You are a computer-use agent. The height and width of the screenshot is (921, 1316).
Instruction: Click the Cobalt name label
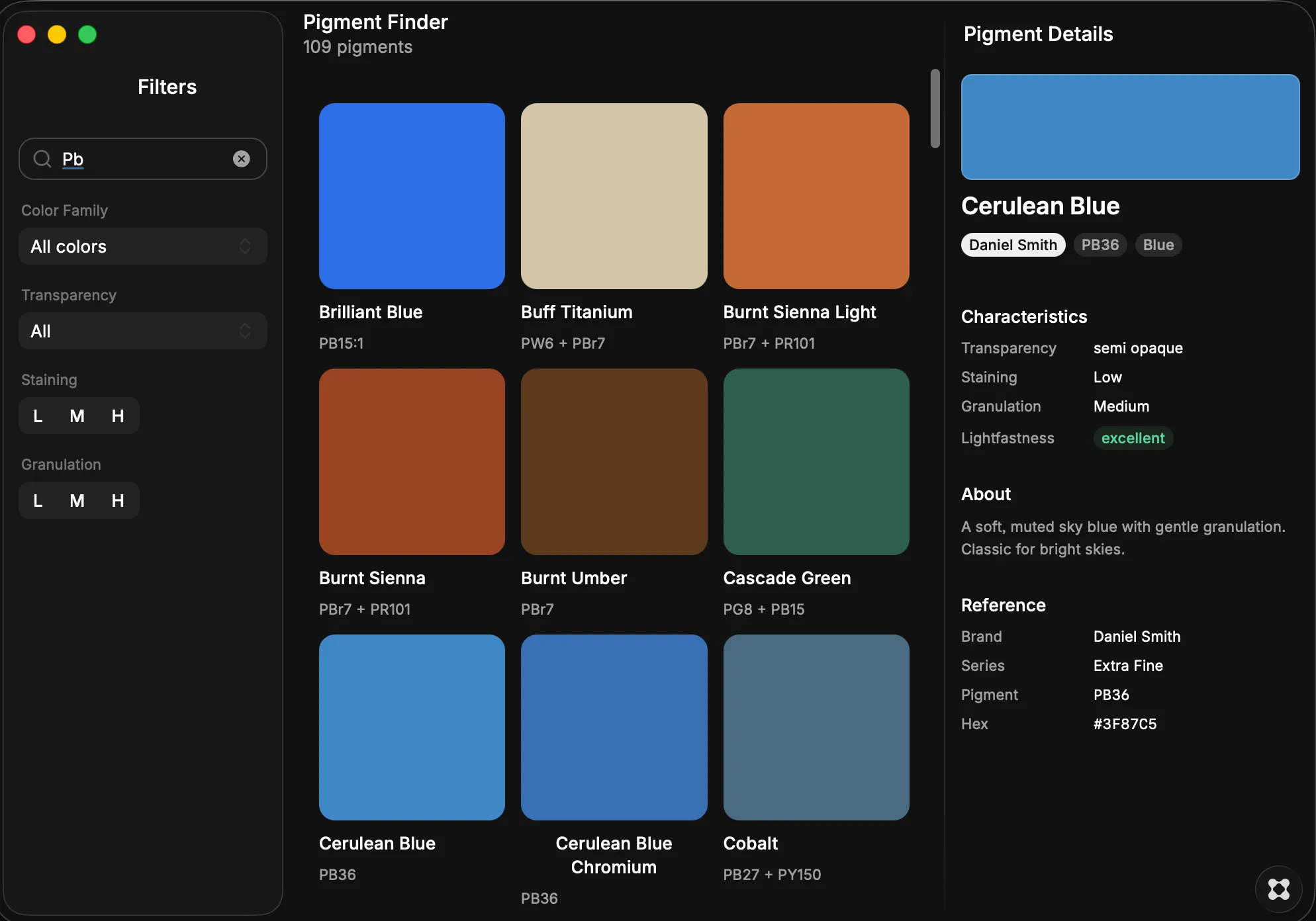[x=751, y=844]
